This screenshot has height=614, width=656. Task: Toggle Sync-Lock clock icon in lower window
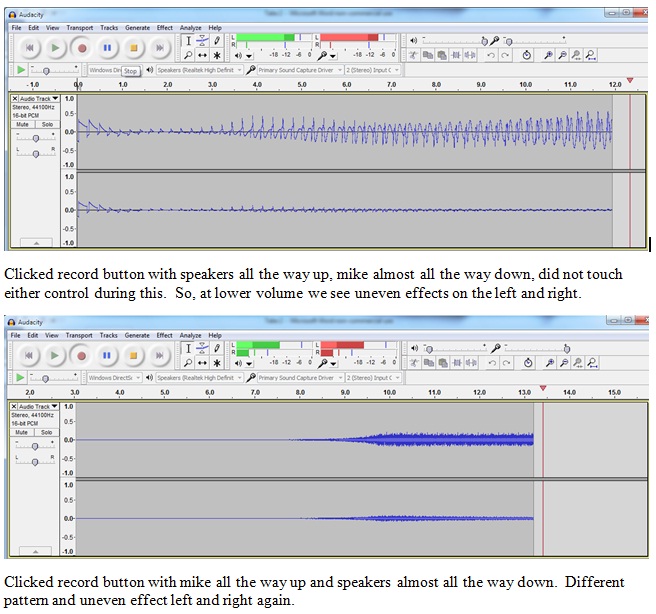pos(528,363)
